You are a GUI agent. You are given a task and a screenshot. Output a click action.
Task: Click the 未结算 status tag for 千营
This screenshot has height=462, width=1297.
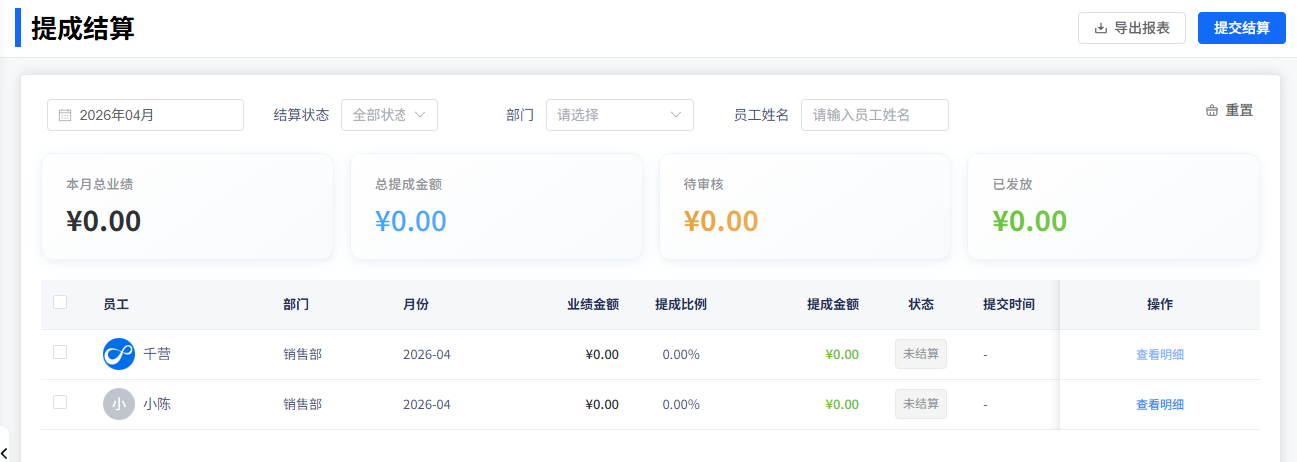[920, 354]
